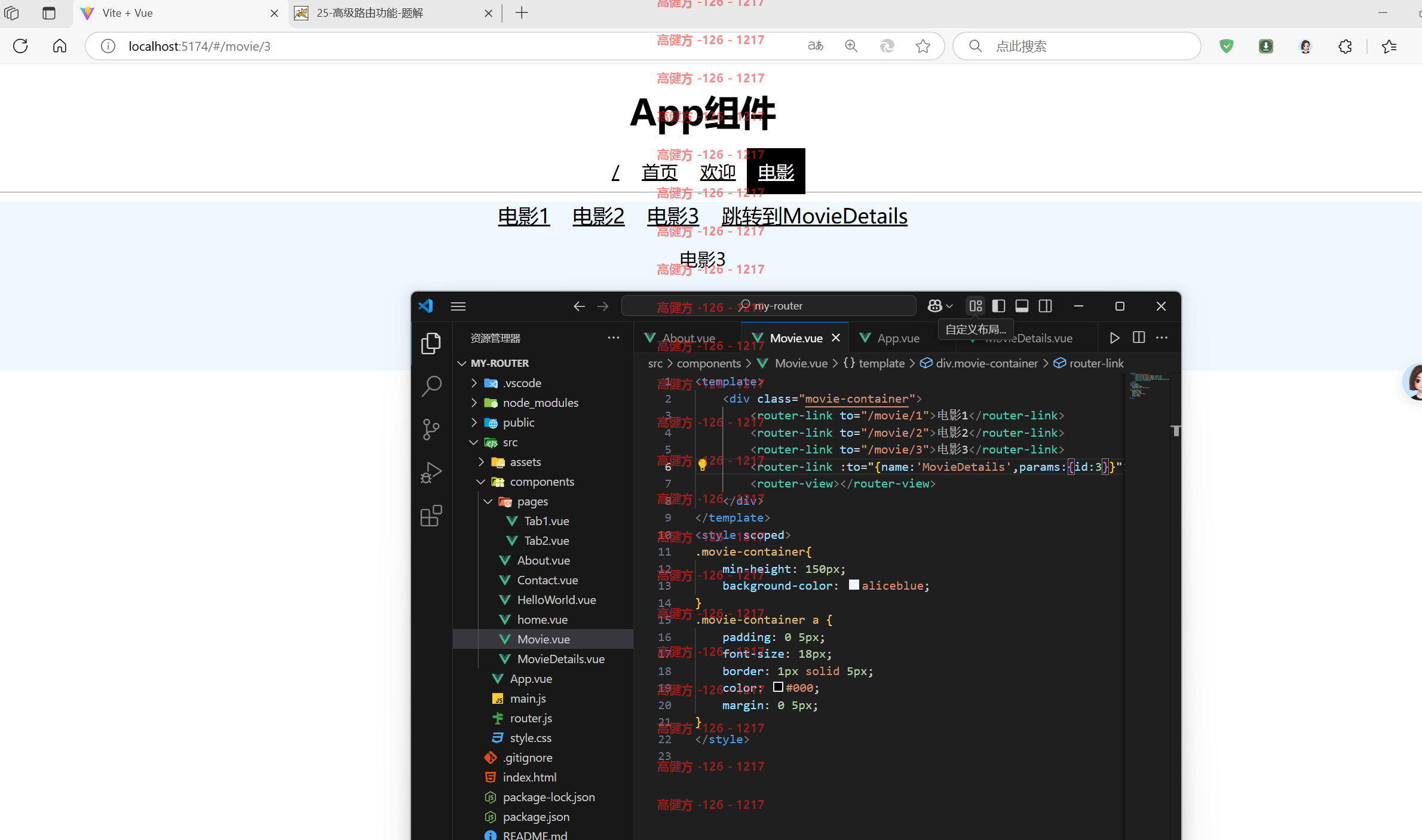The image size is (1422, 840).
Task: Click the green download extension icon
Action: (1266, 46)
